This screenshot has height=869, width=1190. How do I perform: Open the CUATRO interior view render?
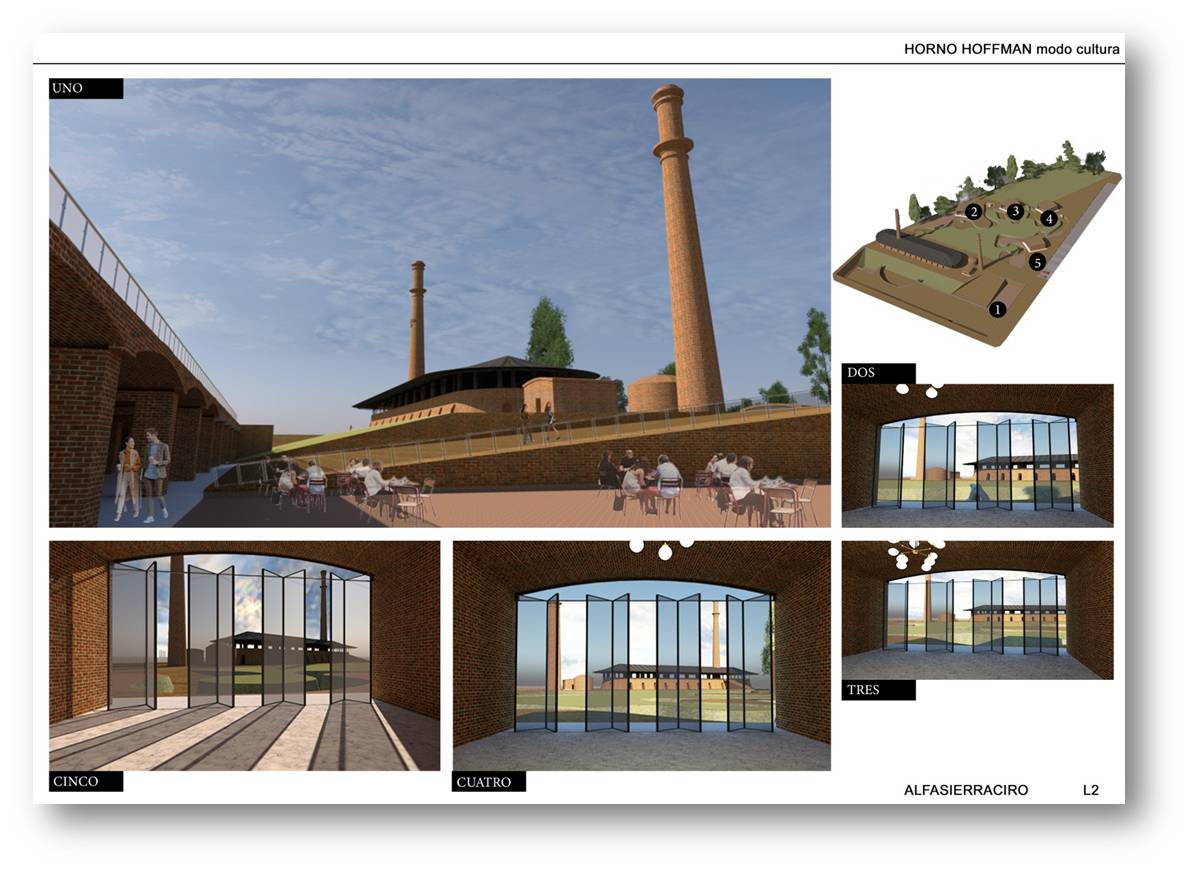coord(642,656)
